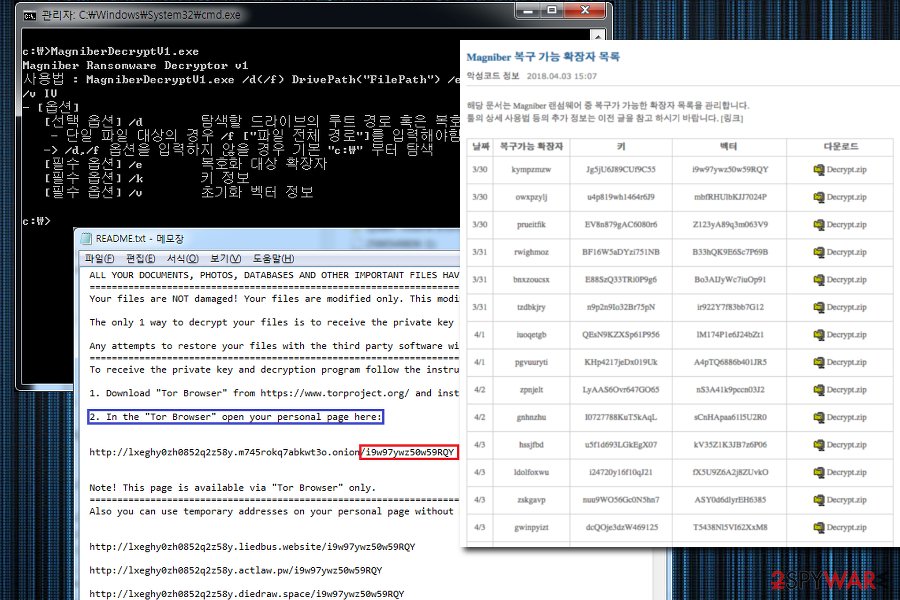The image size is (900, 600).
Task: Click the torproject.org download instruction line
Action: pos(274,393)
